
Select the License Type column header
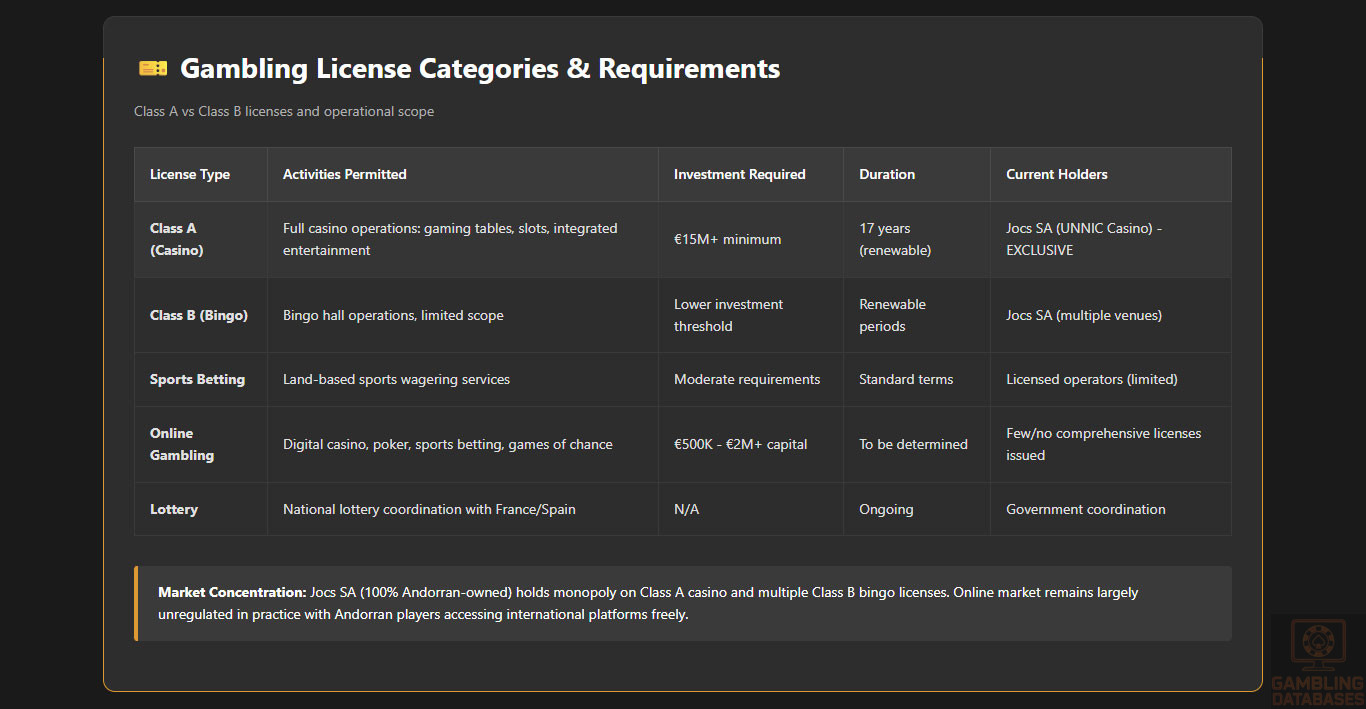(190, 174)
